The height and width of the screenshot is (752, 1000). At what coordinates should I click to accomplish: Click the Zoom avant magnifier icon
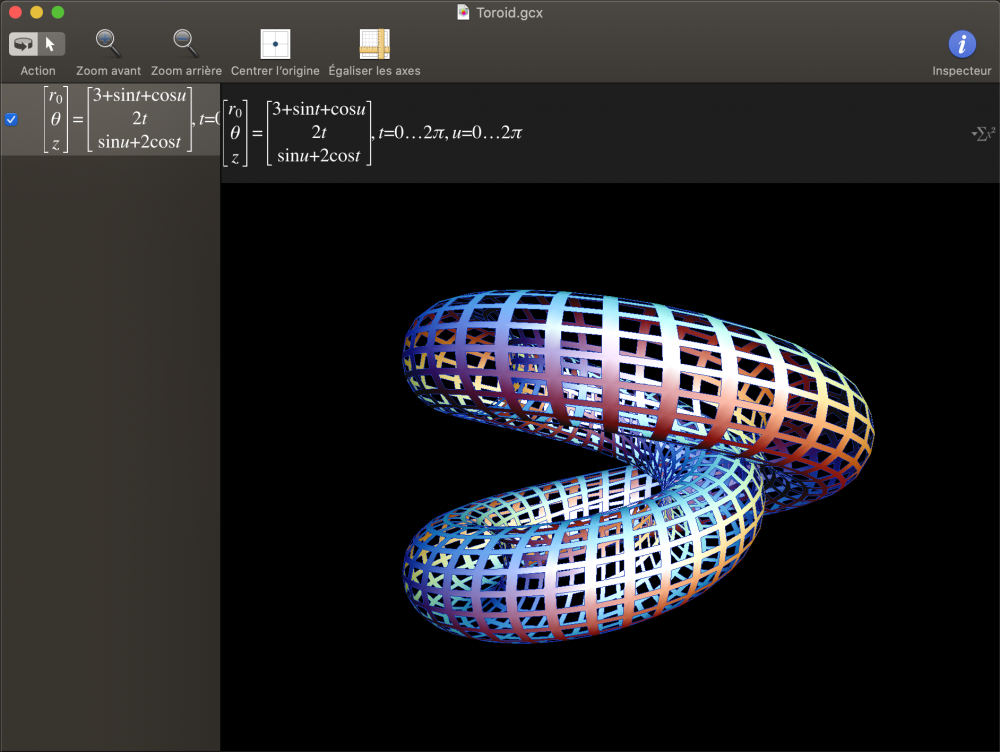108,43
